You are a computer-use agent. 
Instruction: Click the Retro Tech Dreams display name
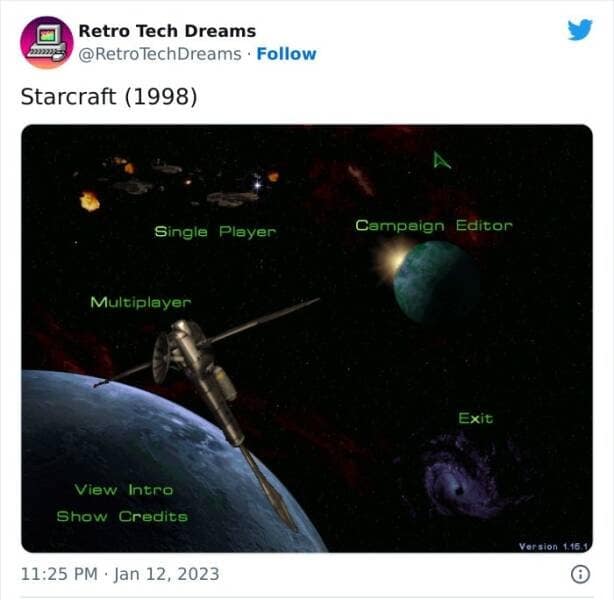point(167,31)
